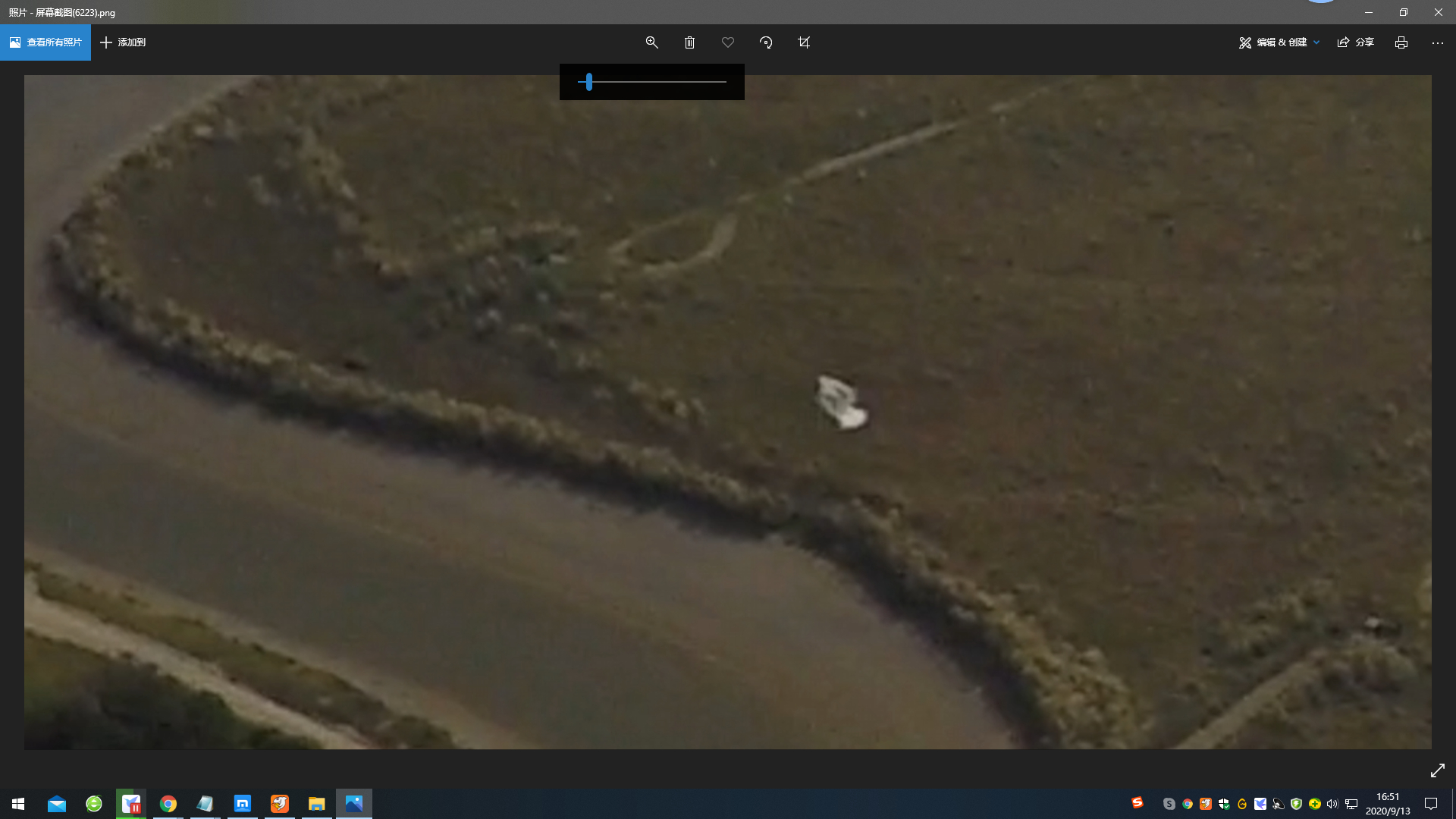
Task: Open volume control in system tray
Action: [1332, 804]
